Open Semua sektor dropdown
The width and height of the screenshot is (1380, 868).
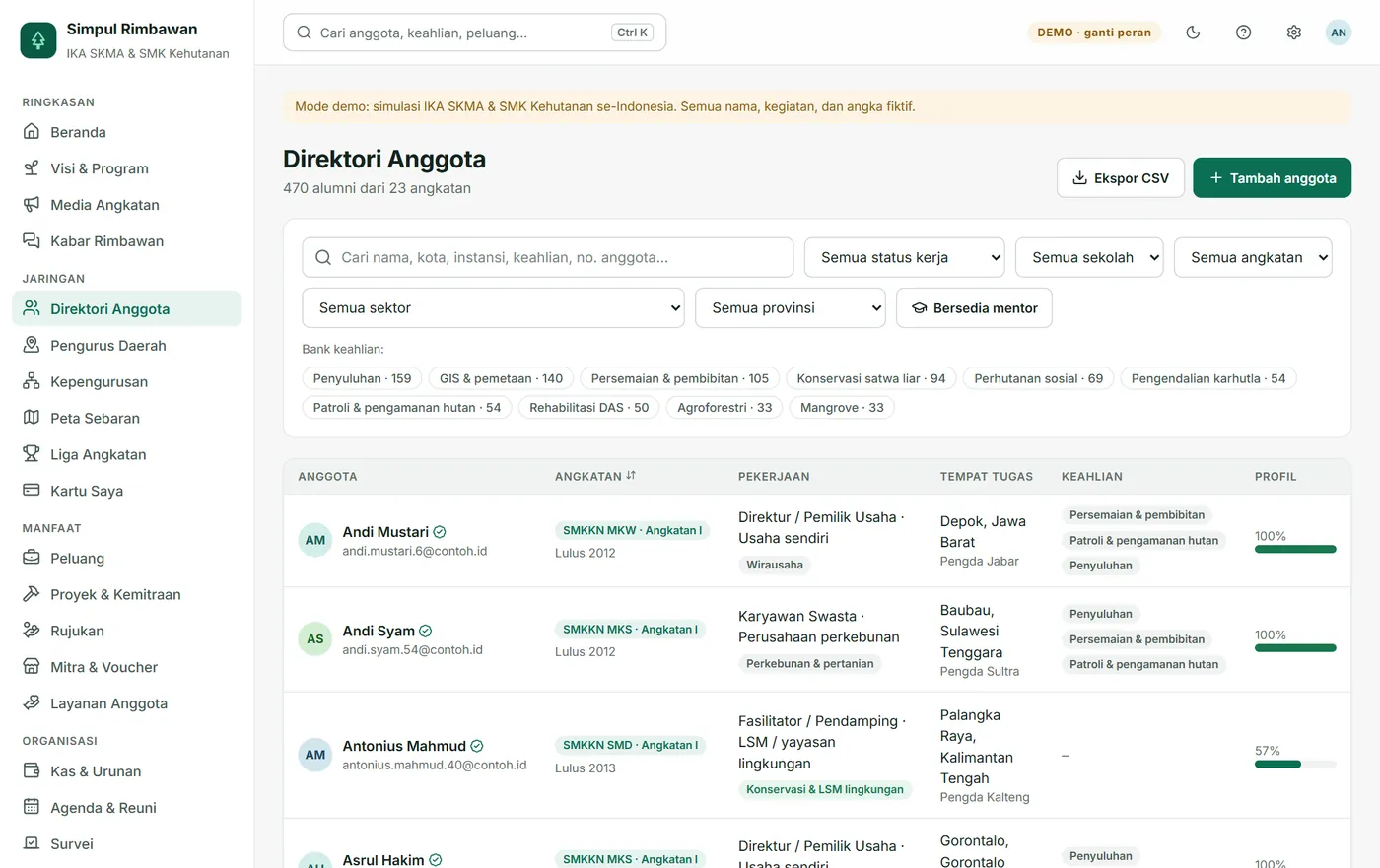493,308
